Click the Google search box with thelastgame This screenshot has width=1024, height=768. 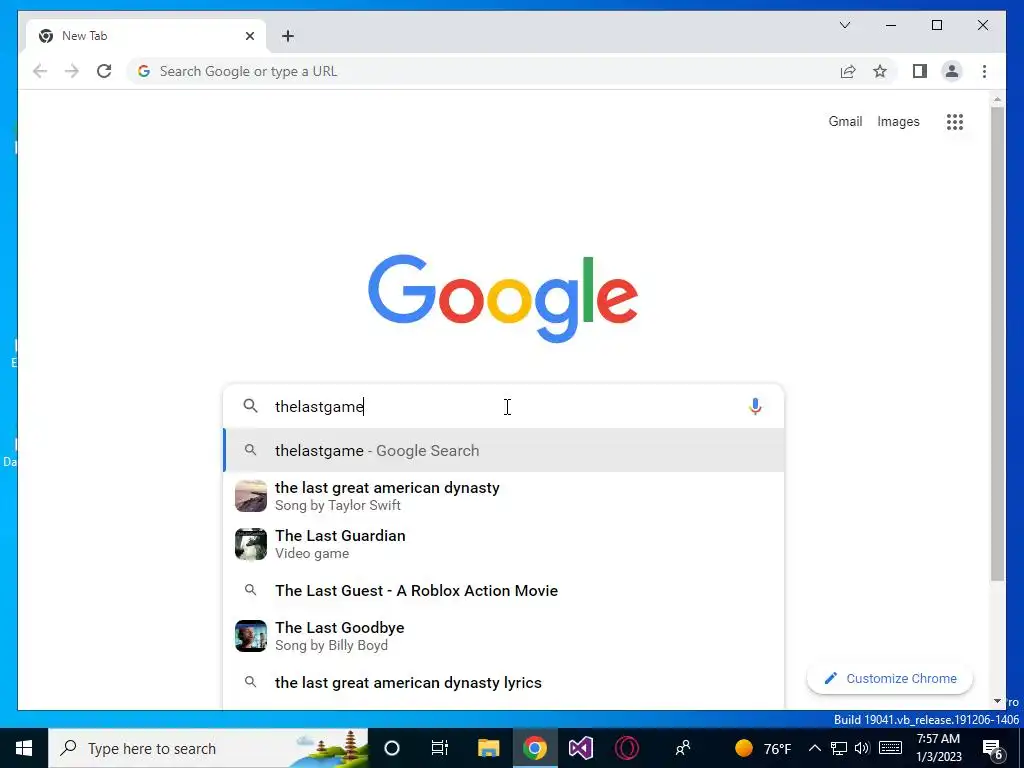pyautogui.click(x=503, y=406)
